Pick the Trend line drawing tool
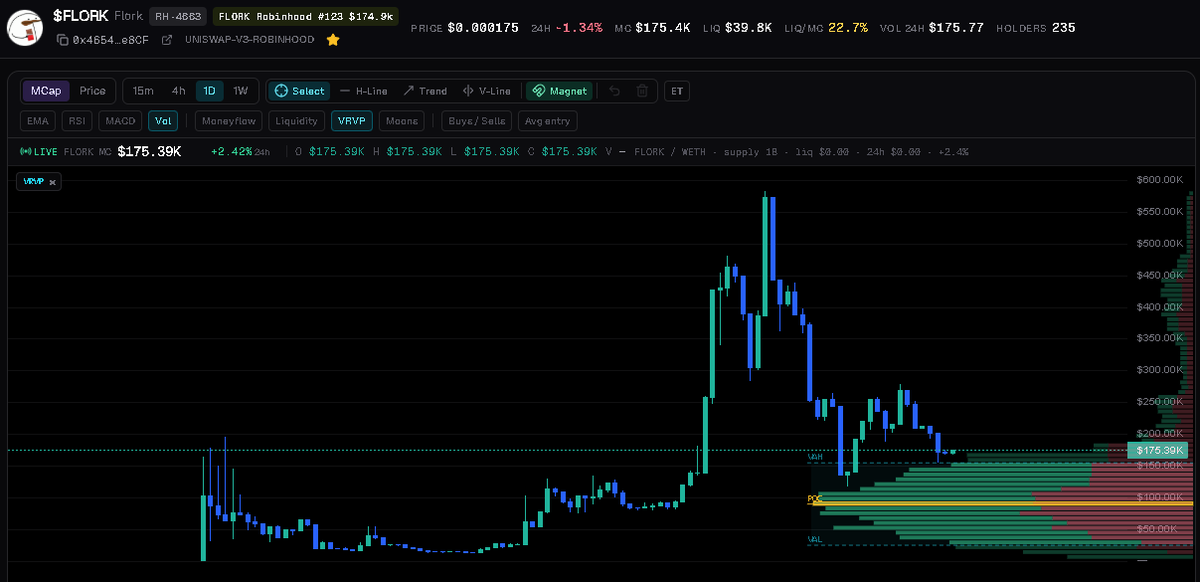 [425, 91]
